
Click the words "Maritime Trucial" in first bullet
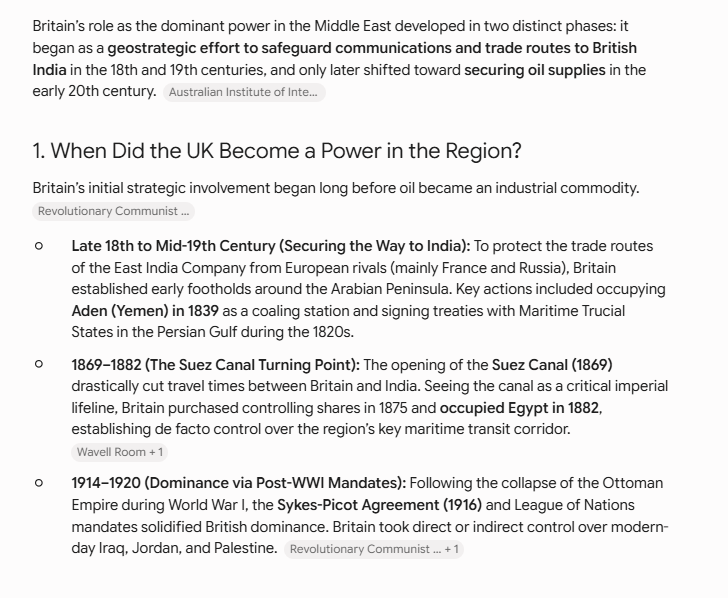572,311
